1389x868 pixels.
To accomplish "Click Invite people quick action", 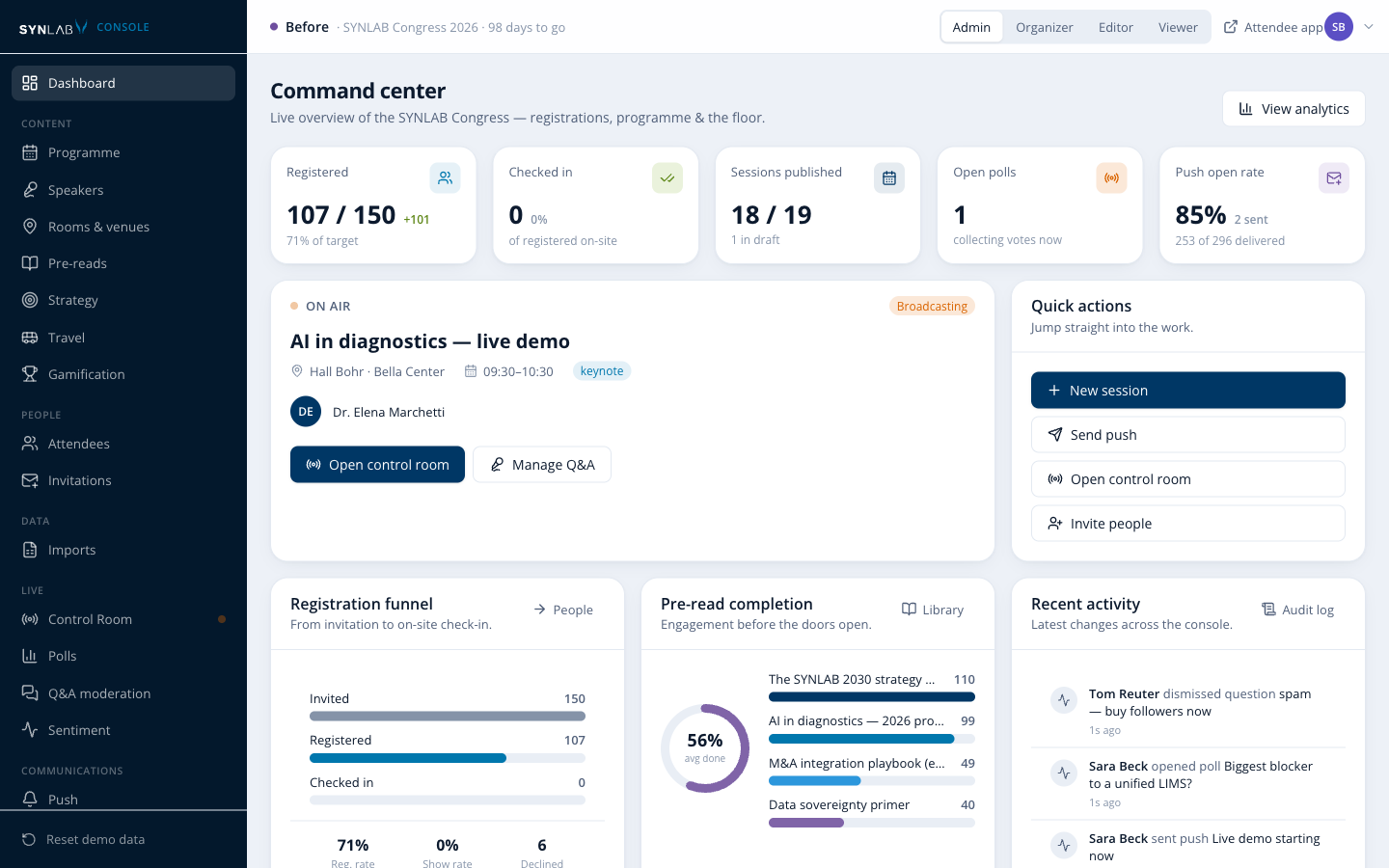I will [1188, 524].
